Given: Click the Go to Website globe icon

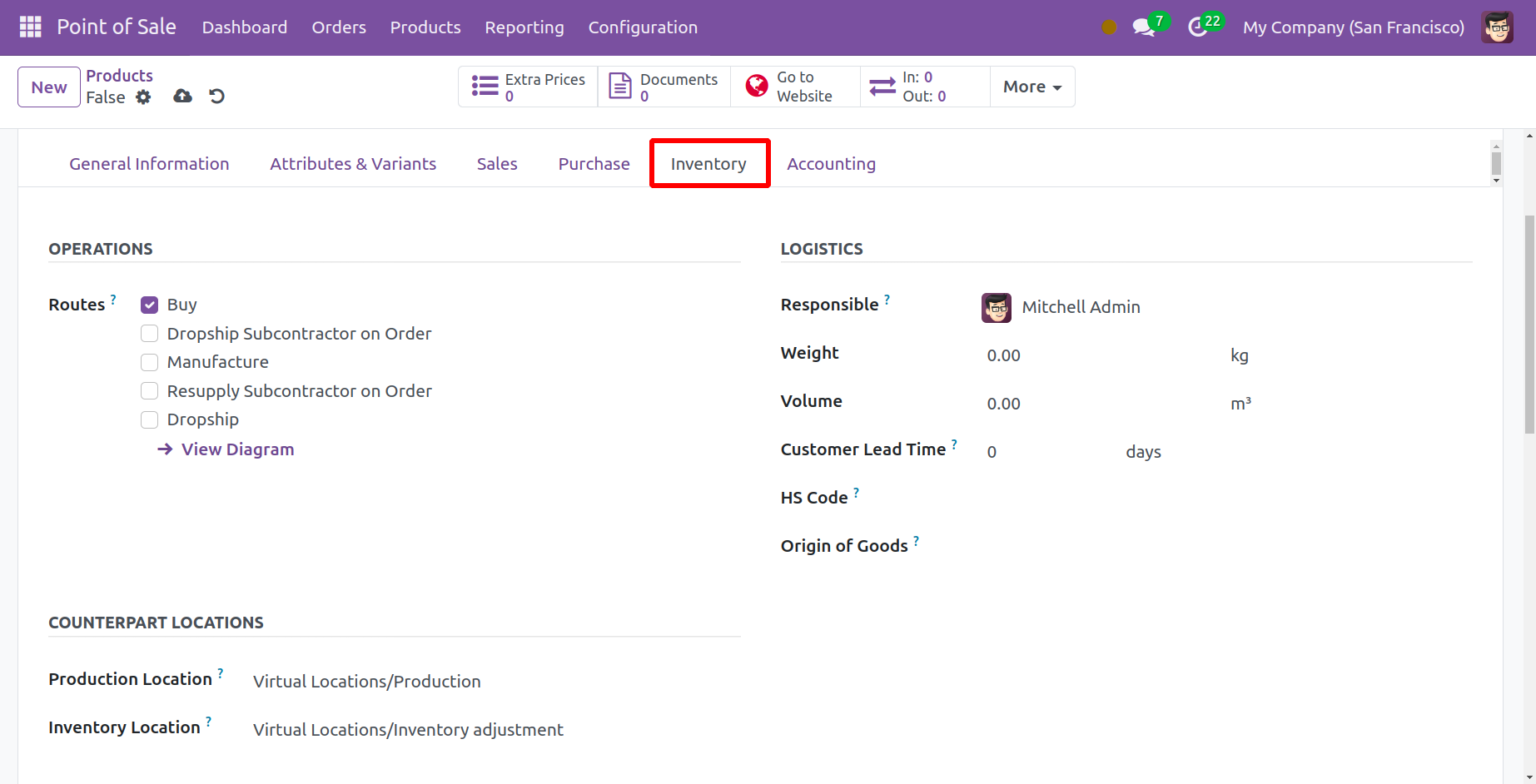Looking at the screenshot, I should [757, 87].
